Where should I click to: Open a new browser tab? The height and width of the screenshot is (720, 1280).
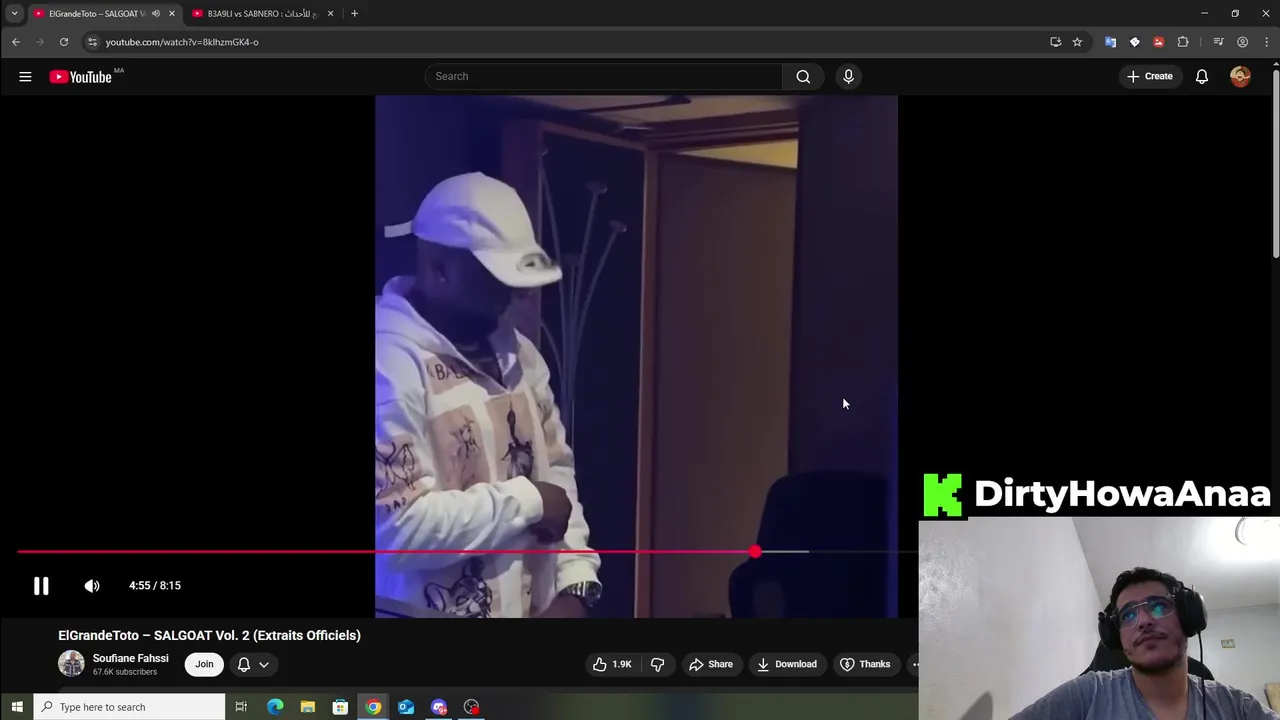pos(354,14)
